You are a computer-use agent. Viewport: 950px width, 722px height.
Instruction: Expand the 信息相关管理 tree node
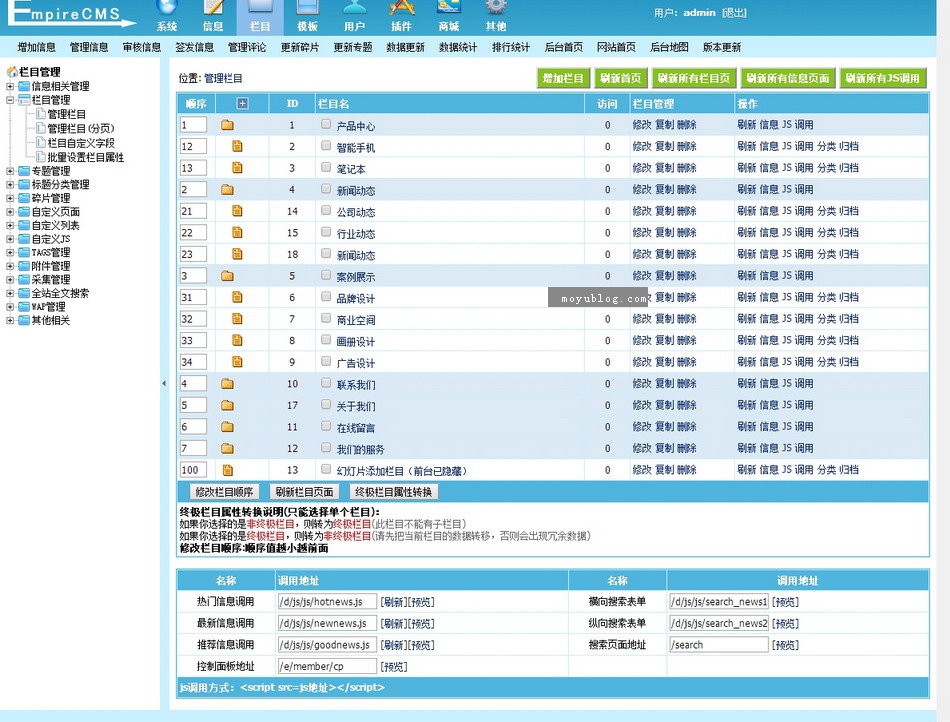[x=10, y=87]
